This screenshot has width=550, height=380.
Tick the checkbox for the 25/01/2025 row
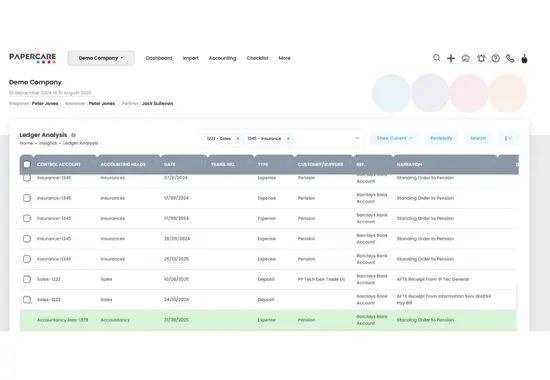click(27, 259)
